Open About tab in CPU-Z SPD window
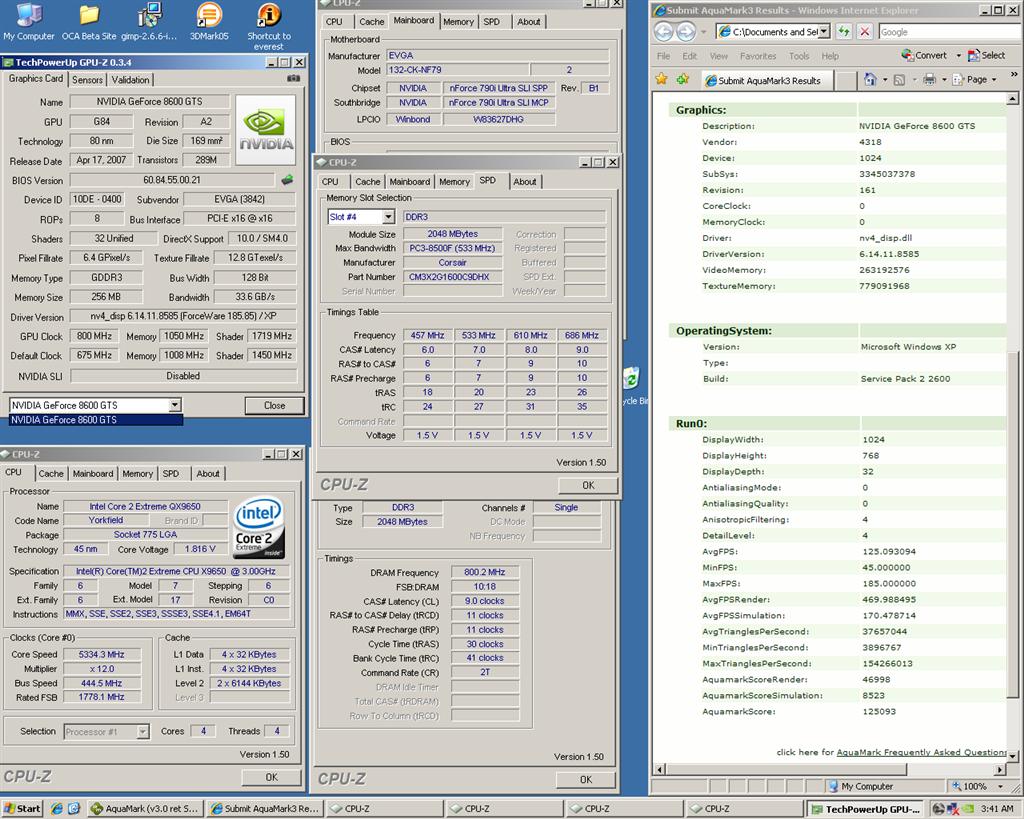 pos(524,182)
